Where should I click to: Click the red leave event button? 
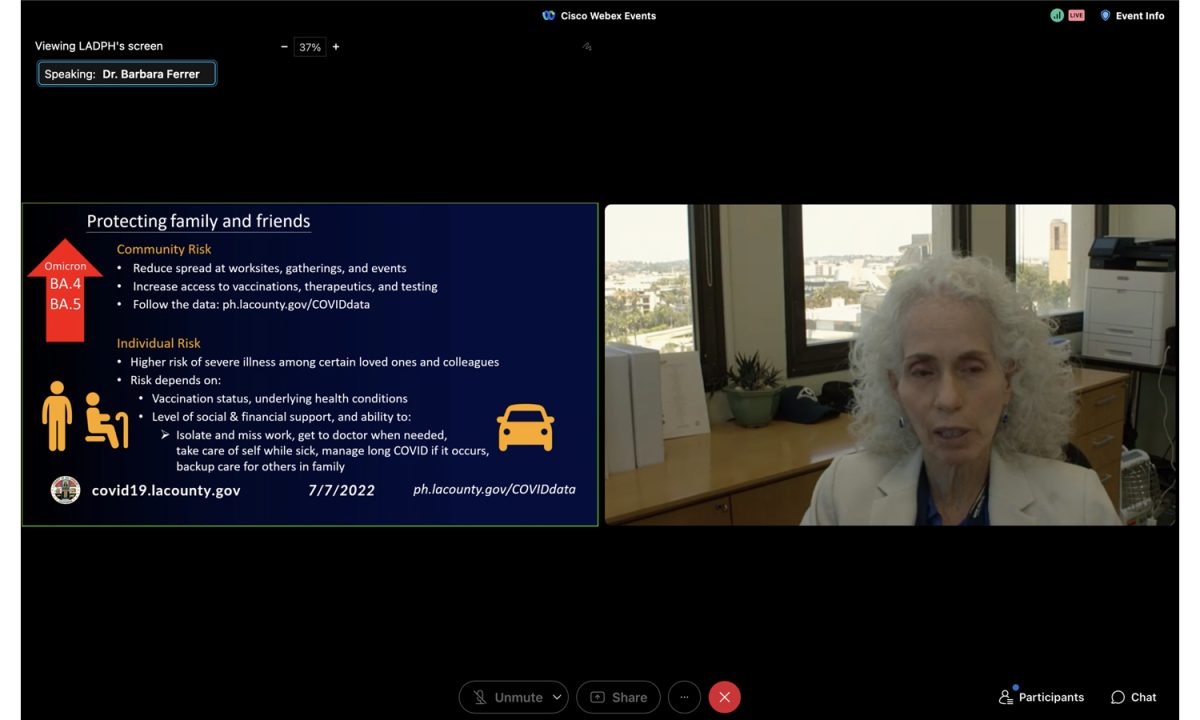click(x=724, y=697)
